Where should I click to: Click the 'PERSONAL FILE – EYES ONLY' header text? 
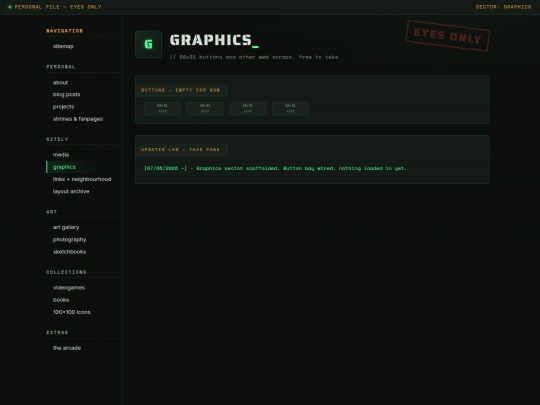[x=58, y=7]
